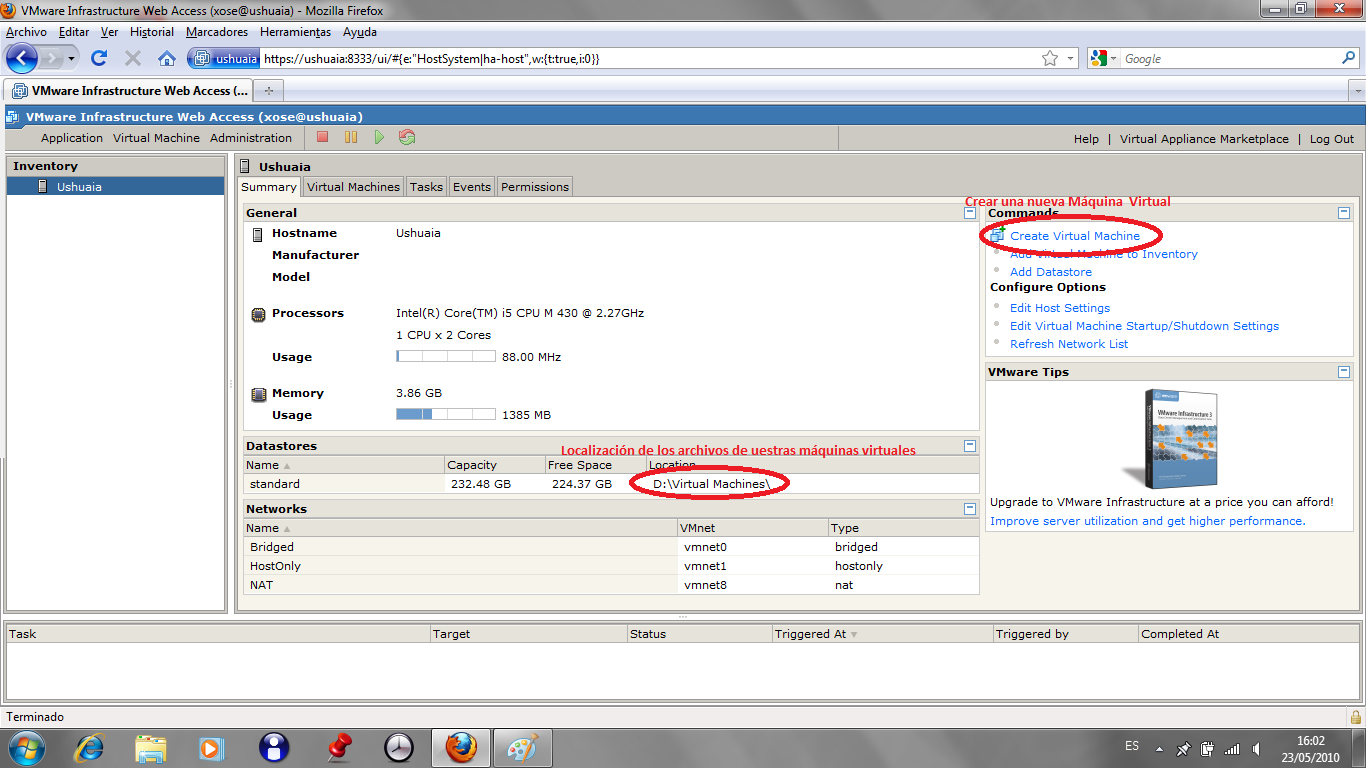Reload page with Firefox refresh icon
Viewport: 1366px width, 768px height.
point(99,59)
